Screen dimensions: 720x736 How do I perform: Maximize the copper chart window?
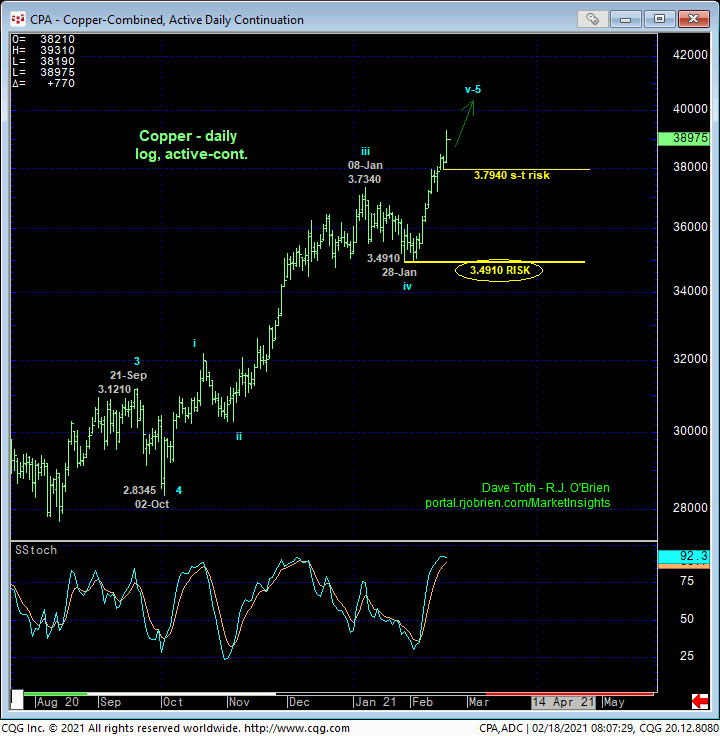660,19
